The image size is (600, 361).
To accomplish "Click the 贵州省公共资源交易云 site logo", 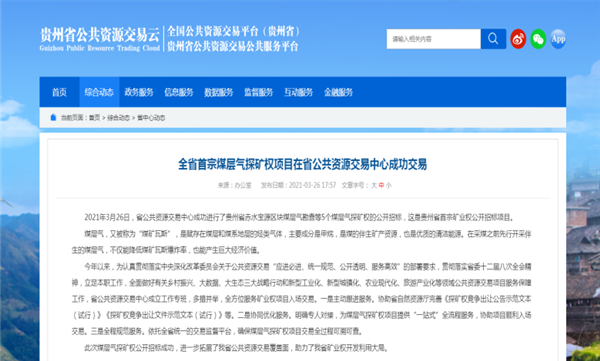I will [x=99, y=39].
